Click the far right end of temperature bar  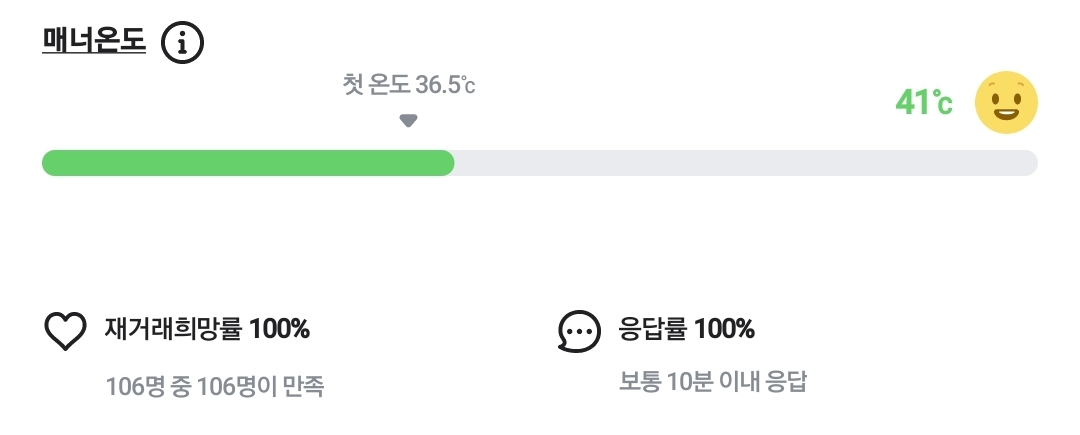click(x=1030, y=163)
